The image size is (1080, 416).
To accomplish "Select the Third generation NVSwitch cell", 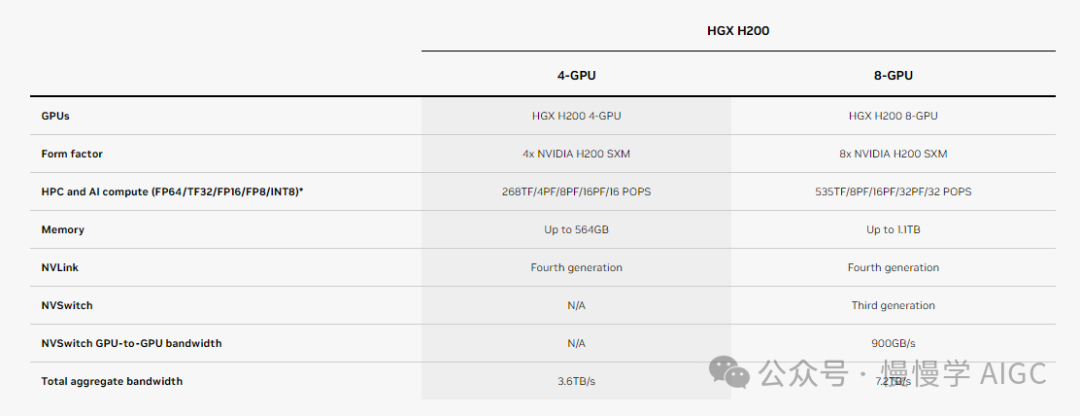I will pos(893,306).
